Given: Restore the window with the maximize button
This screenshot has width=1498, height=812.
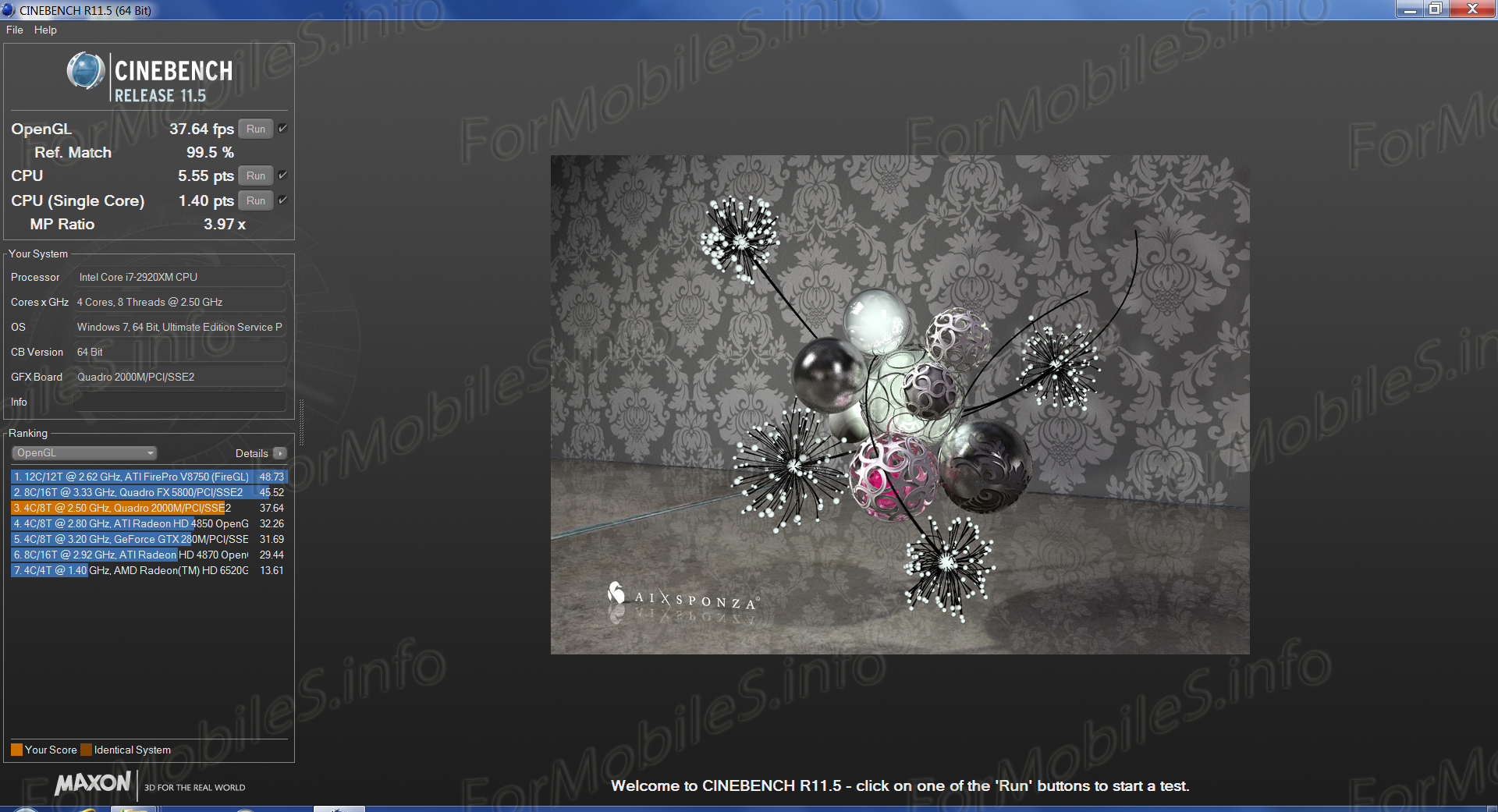Looking at the screenshot, I should [1435, 9].
